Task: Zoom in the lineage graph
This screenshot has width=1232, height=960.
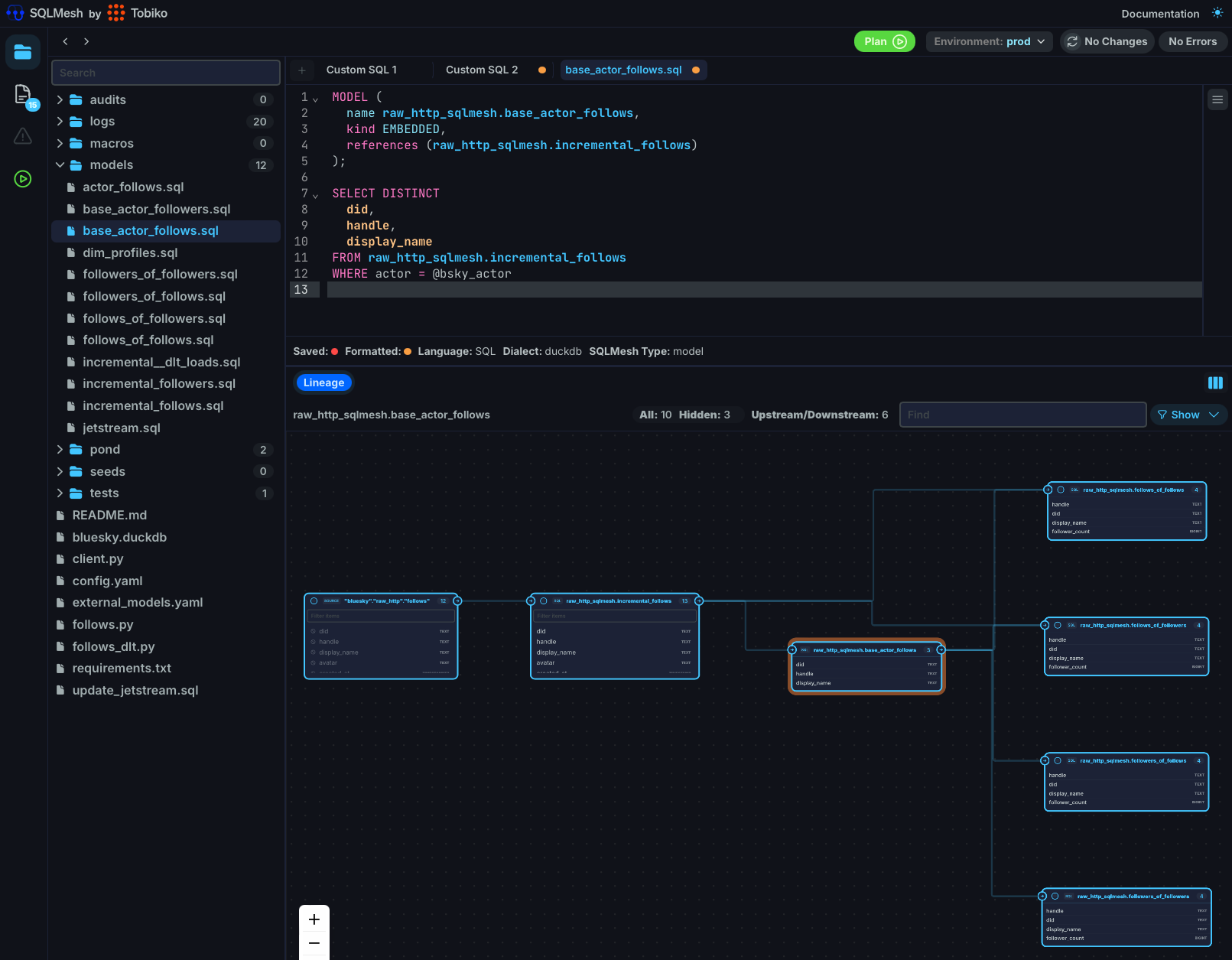Action: [x=314, y=919]
